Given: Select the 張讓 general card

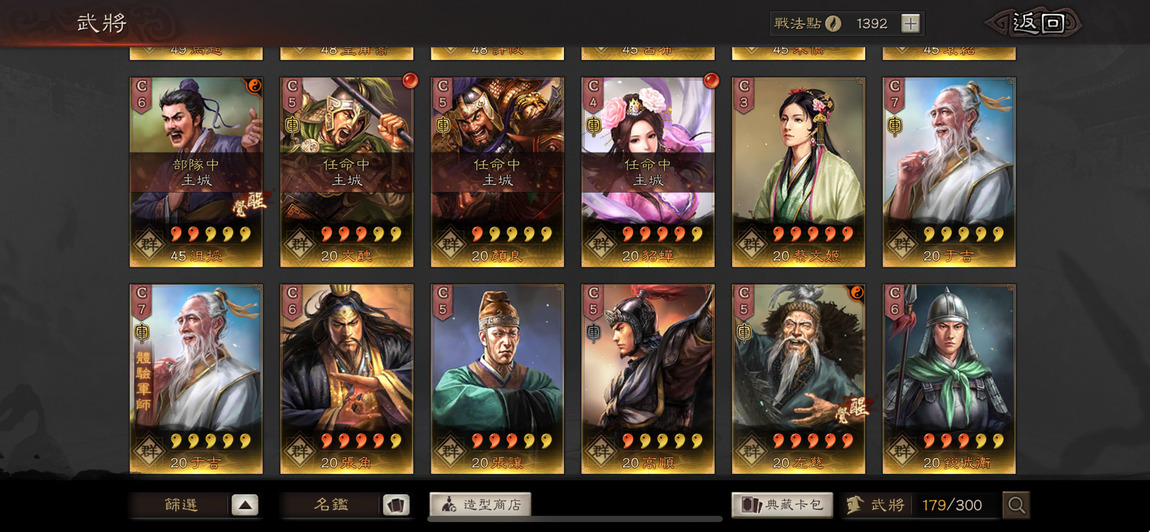Looking at the screenshot, I should [x=497, y=379].
